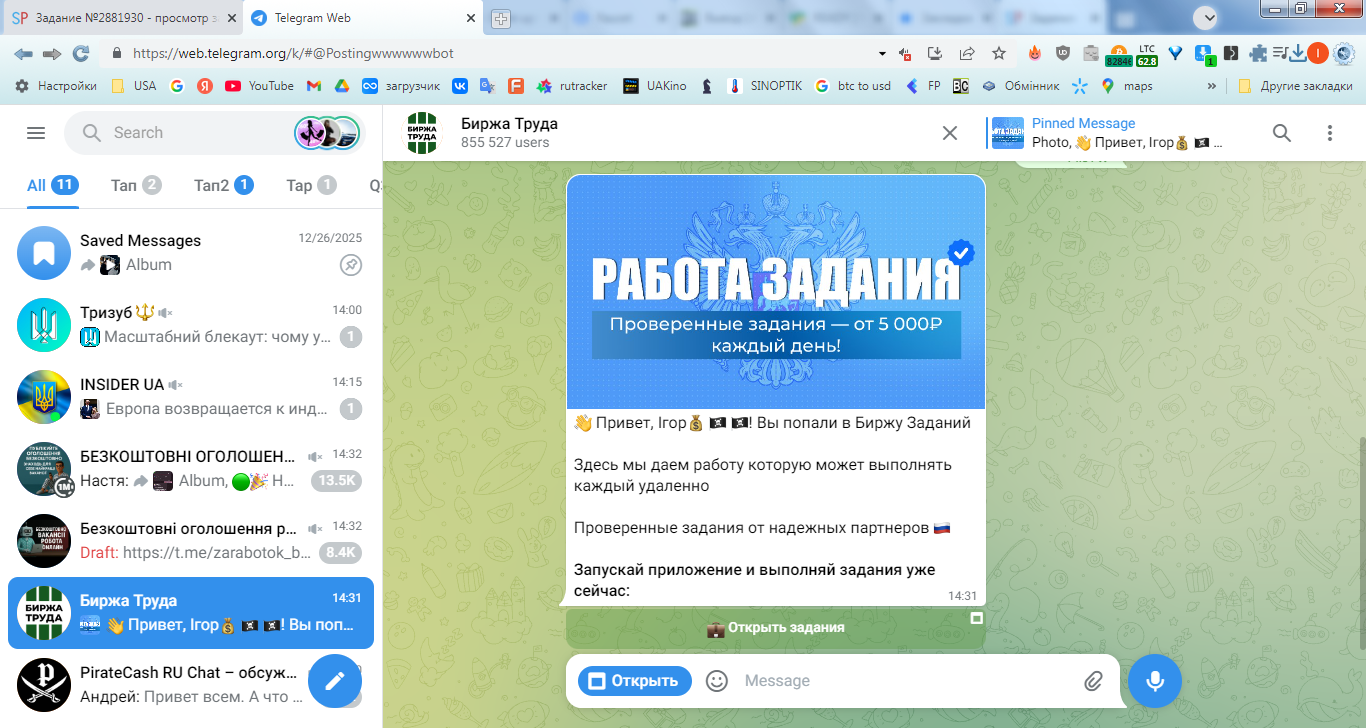Viewport: 1366px width, 728px height.
Task: Open the SINOPTIK bookmark
Action: (764, 86)
